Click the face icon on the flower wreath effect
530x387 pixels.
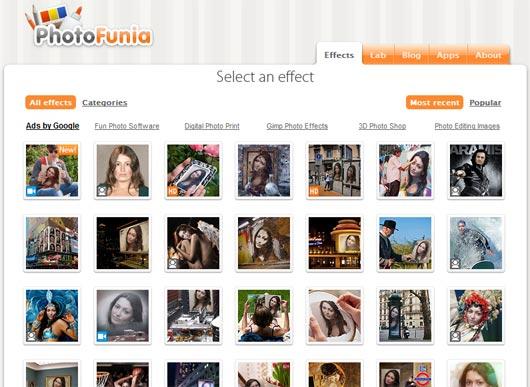tap(455, 336)
